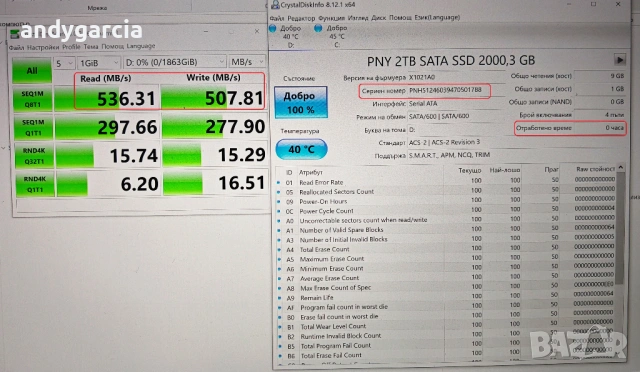This screenshot has width=640, height=372.
Task: Click the scroll-up arrow of attribute list
Action: pyautogui.click(x=620, y=167)
